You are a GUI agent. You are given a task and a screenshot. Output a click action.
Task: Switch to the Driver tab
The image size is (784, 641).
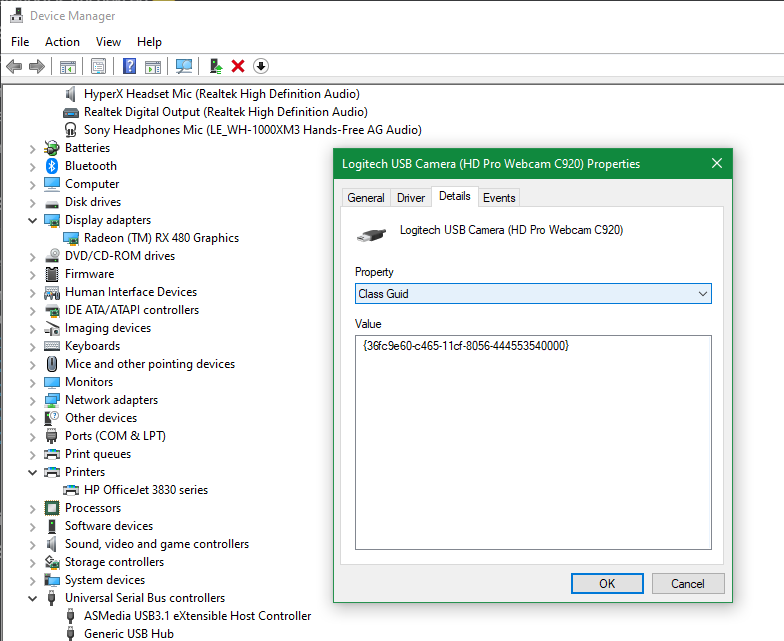pos(410,198)
